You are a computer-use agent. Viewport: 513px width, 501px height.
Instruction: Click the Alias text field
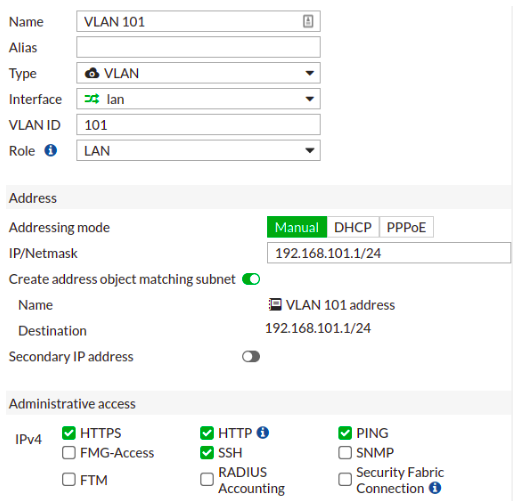[x=198, y=47]
